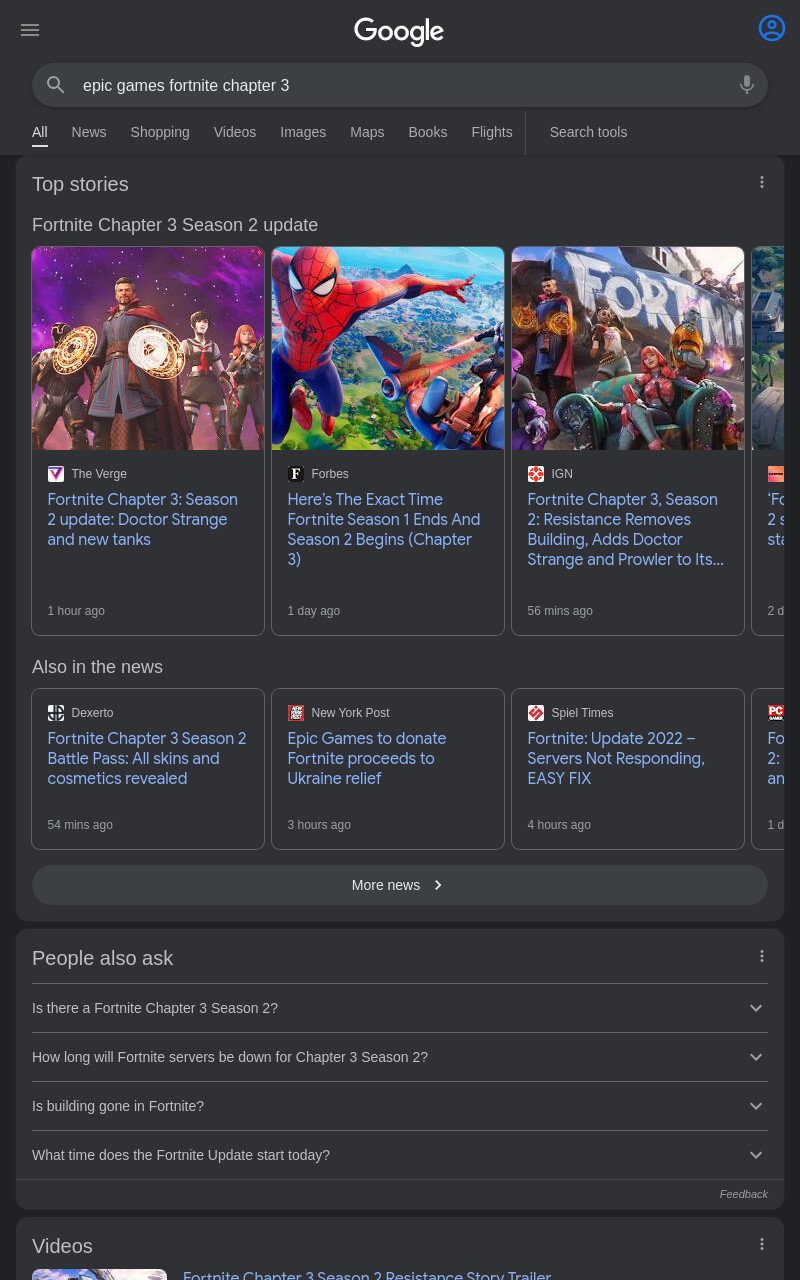
Task: Click the IGN Fortnite bus story thumbnail
Action: pos(628,348)
